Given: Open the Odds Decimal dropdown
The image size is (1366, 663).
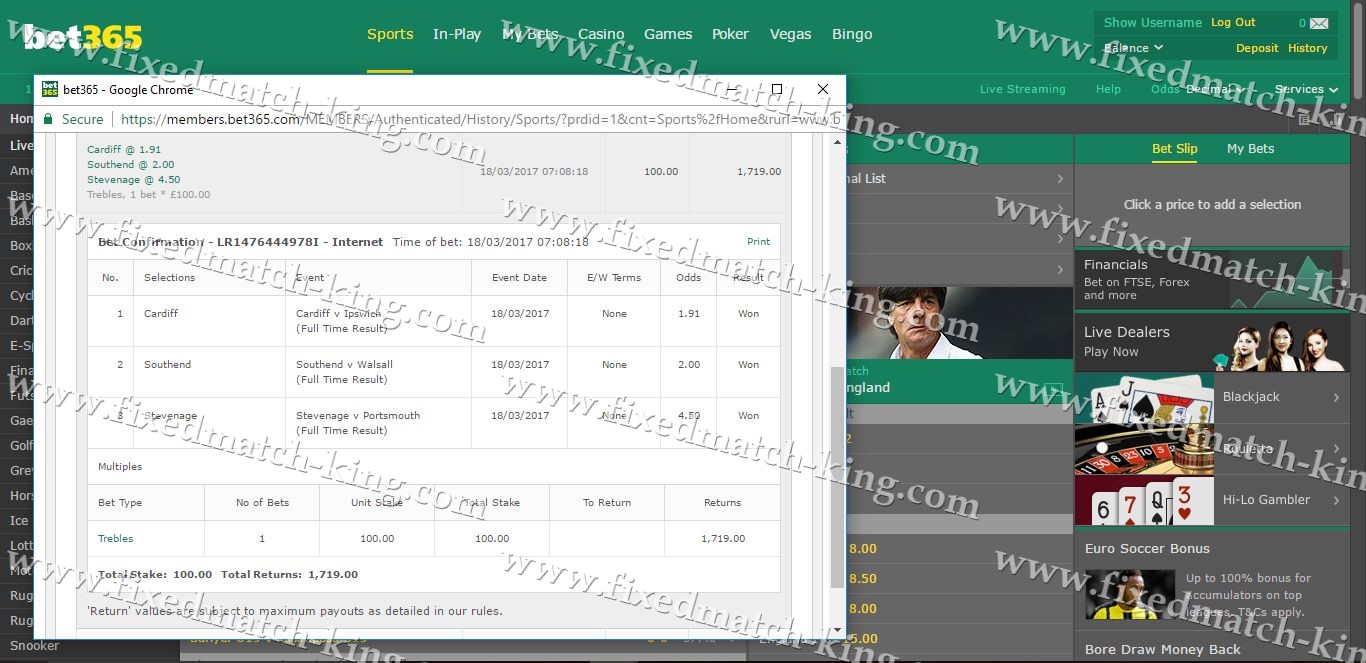Looking at the screenshot, I should (x=1197, y=89).
